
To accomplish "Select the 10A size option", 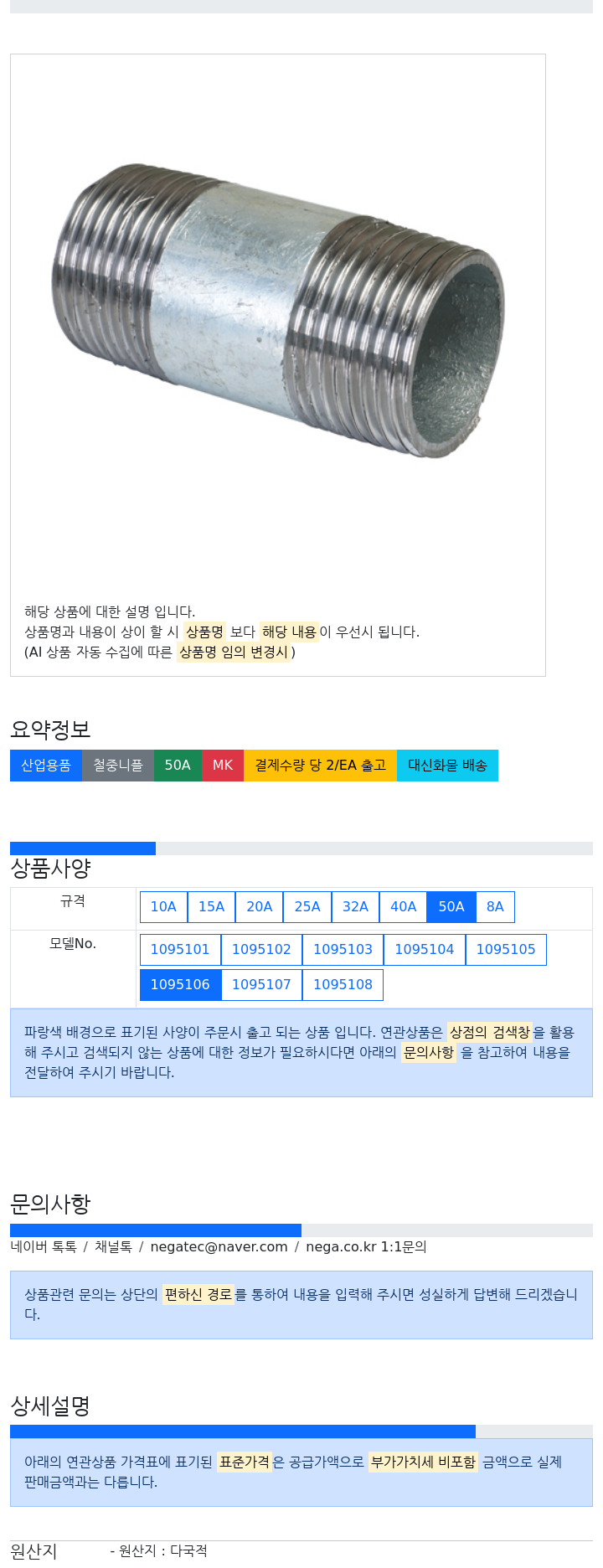I will tap(163, 907).
